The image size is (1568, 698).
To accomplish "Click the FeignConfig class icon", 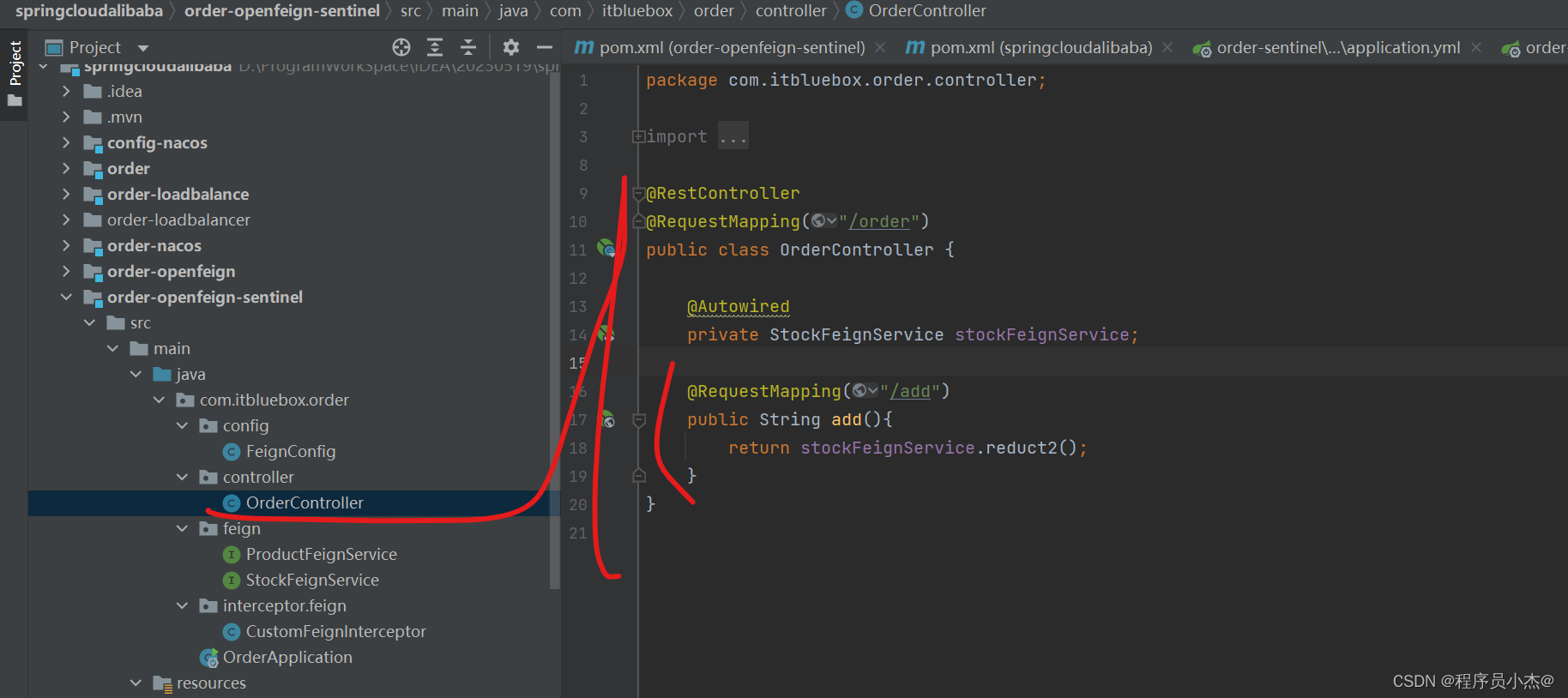I will tap(231, 452).
